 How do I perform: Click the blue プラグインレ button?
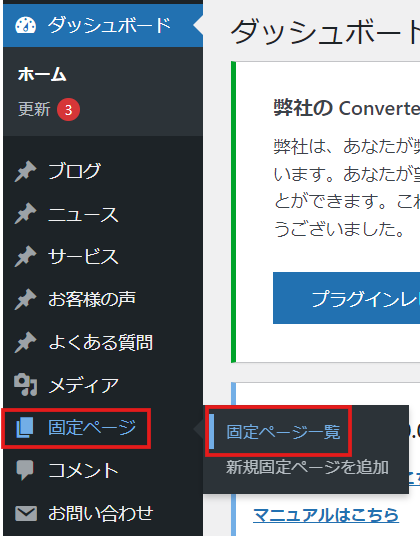click(x=347, y=298)
